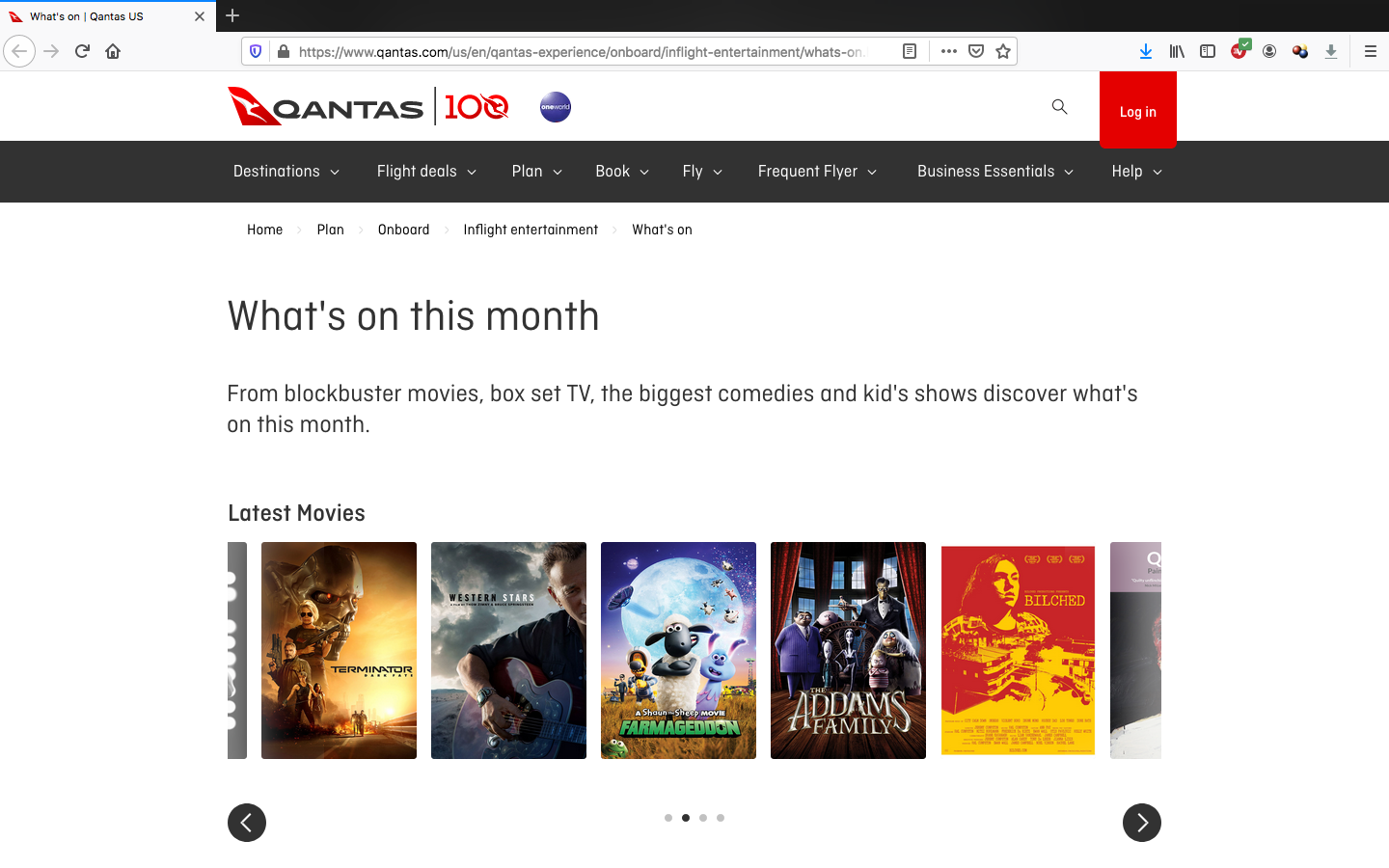
Task: Click the multicolored extension icon
Action: tap(1300, 51)
